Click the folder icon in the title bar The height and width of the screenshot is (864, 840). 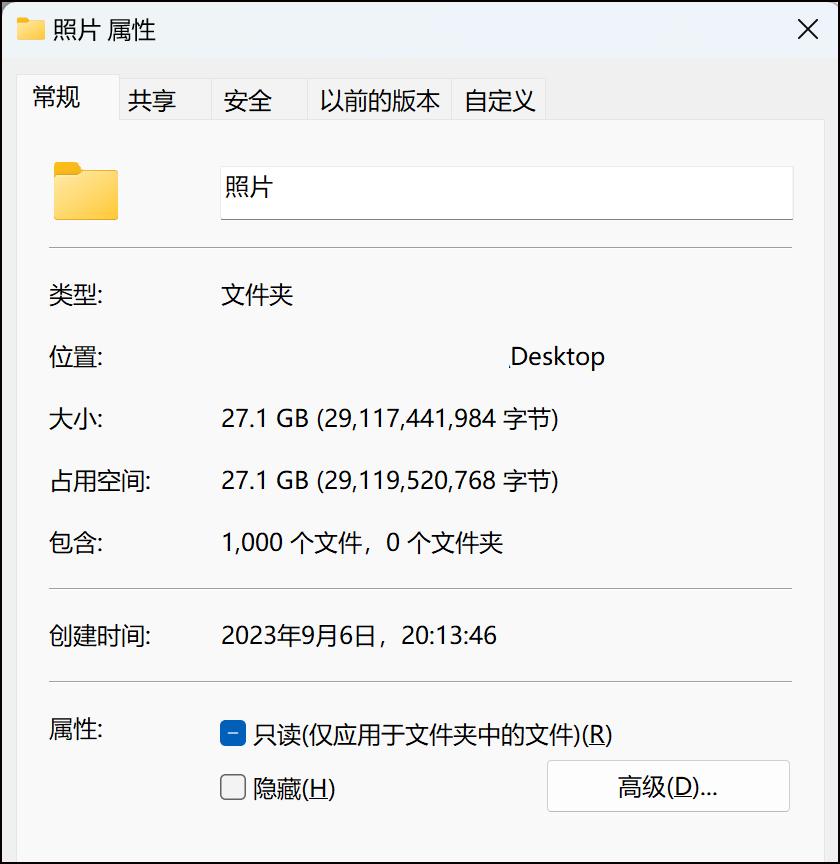[30, 30]
